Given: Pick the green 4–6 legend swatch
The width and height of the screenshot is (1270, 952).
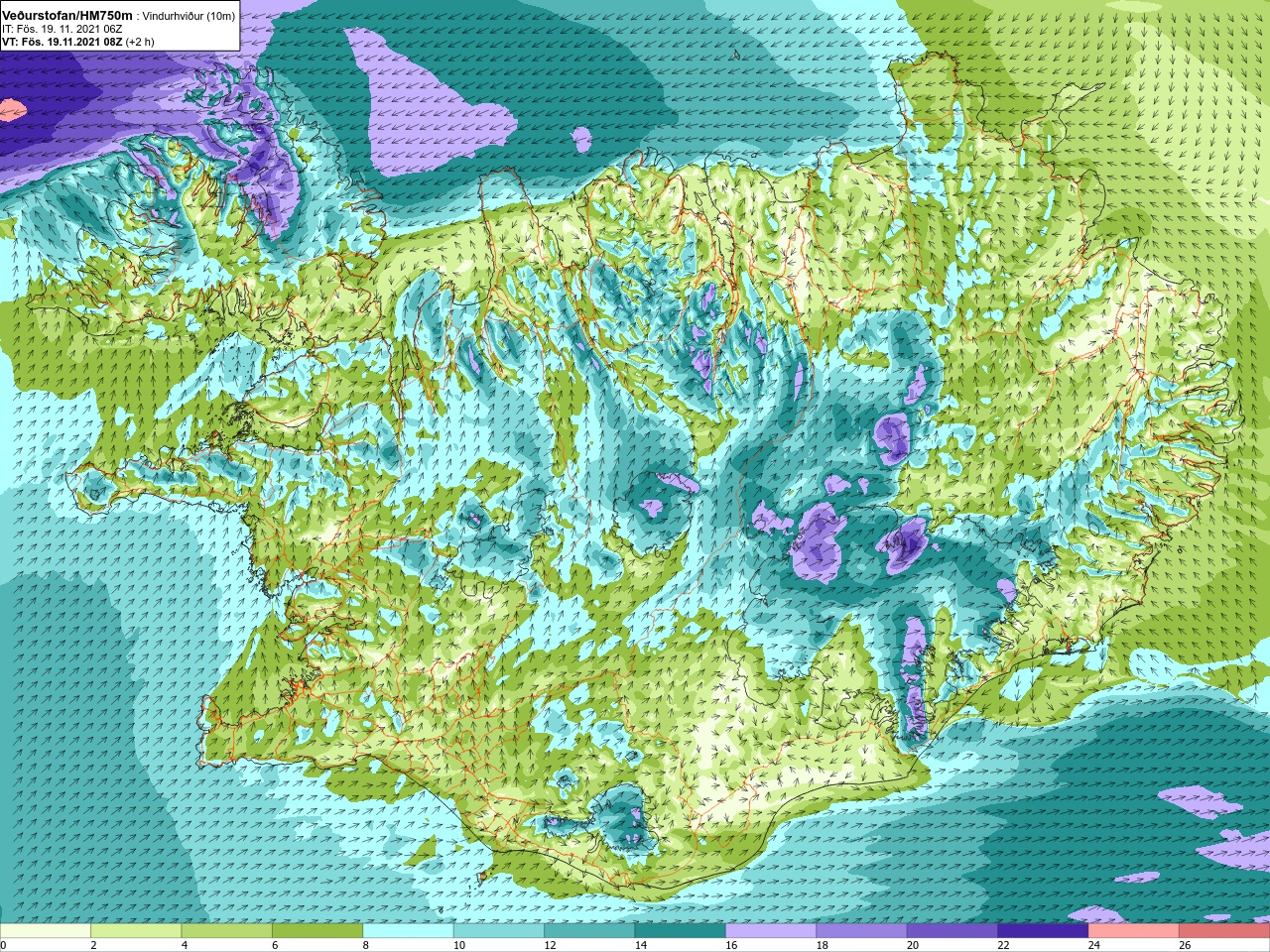Looking at the screenshot, I should pyautogui.click(x=227, y=930).
